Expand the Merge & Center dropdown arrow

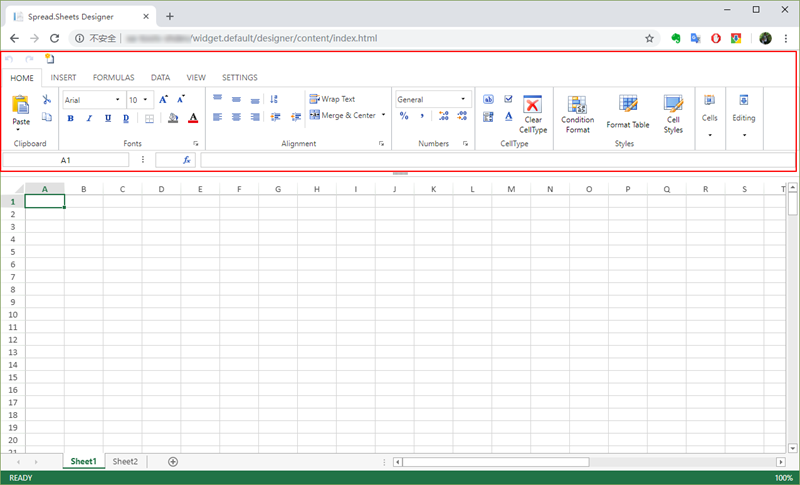tap(383, 115)
